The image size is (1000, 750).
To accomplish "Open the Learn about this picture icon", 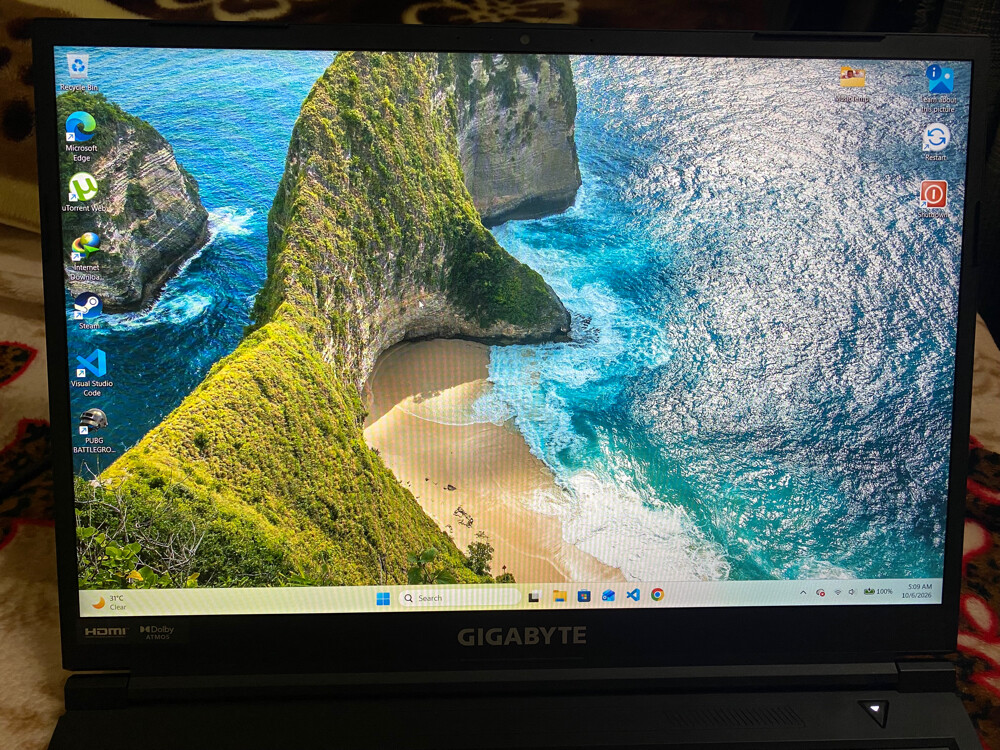I will click(x=939, y=88).
